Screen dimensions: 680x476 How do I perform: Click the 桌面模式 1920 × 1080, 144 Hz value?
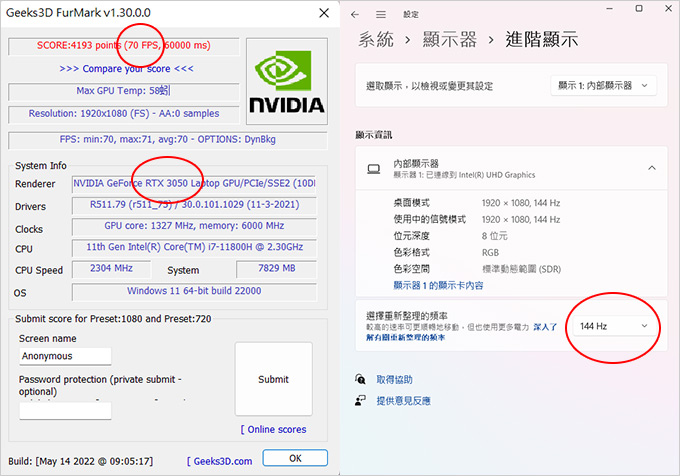(521, 203)
